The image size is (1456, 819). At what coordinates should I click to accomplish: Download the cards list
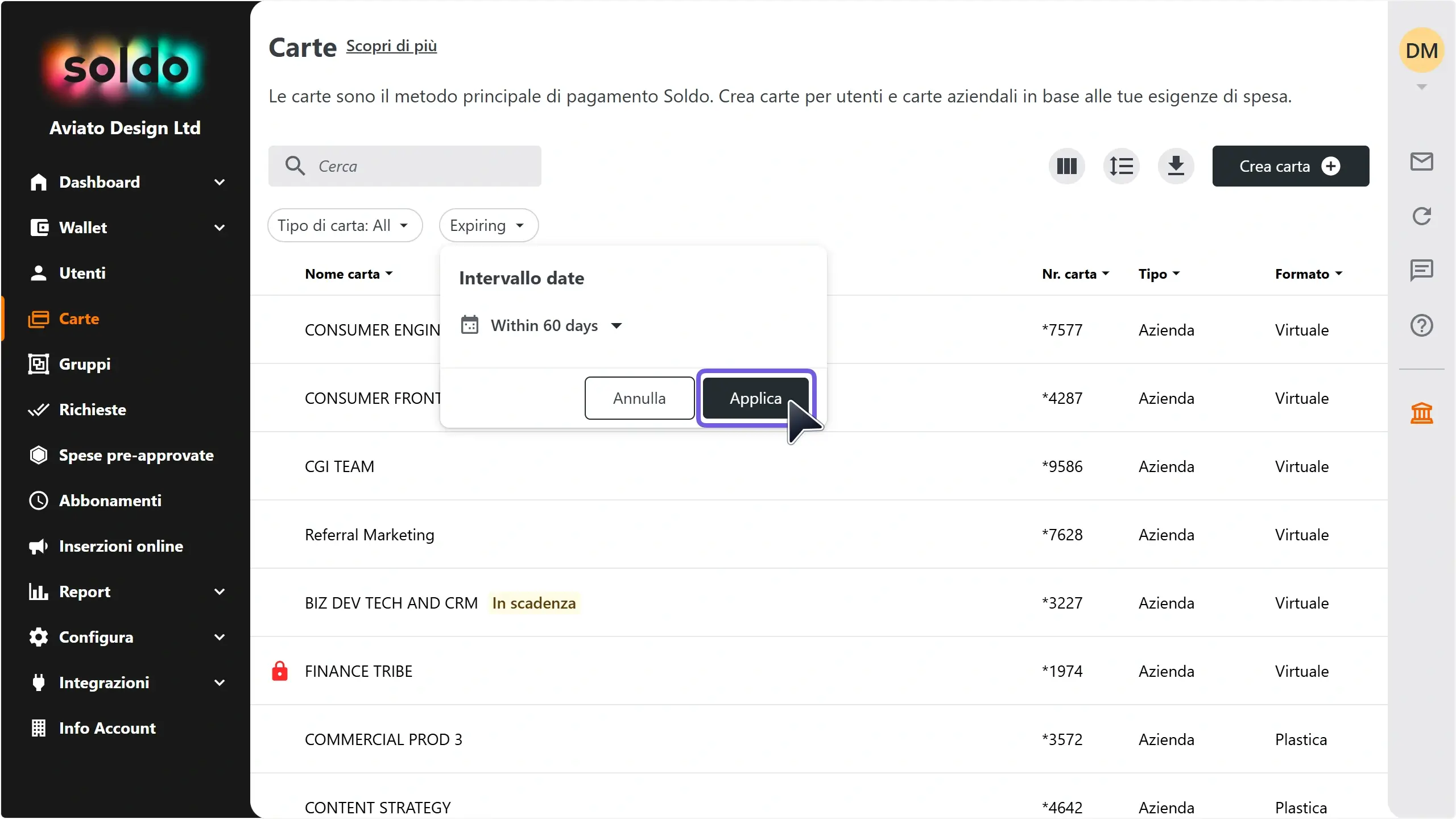coord(1176,166)
